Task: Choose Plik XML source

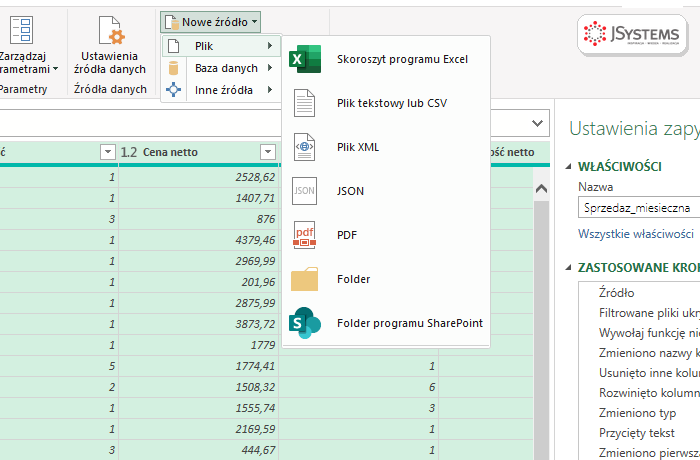Action: (386, 147)
